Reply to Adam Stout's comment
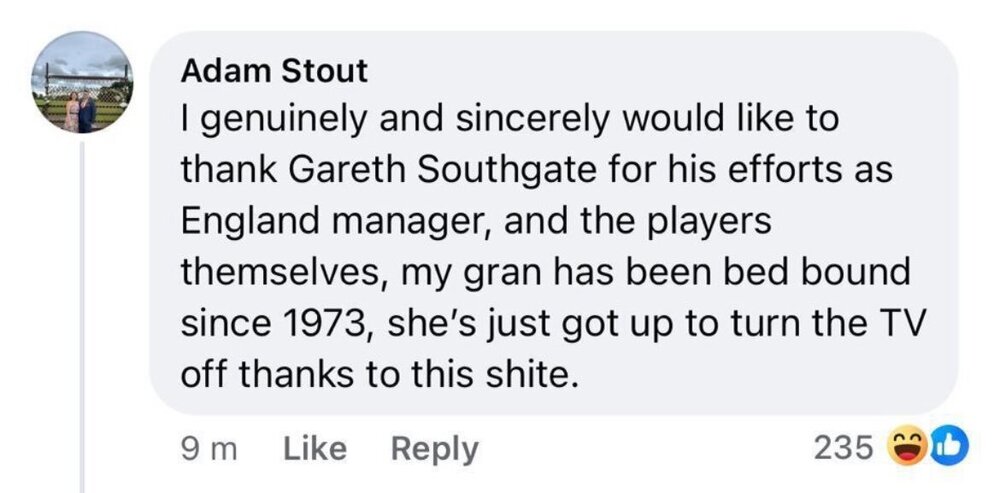The image size is (1000, 493). pos(435,449)
